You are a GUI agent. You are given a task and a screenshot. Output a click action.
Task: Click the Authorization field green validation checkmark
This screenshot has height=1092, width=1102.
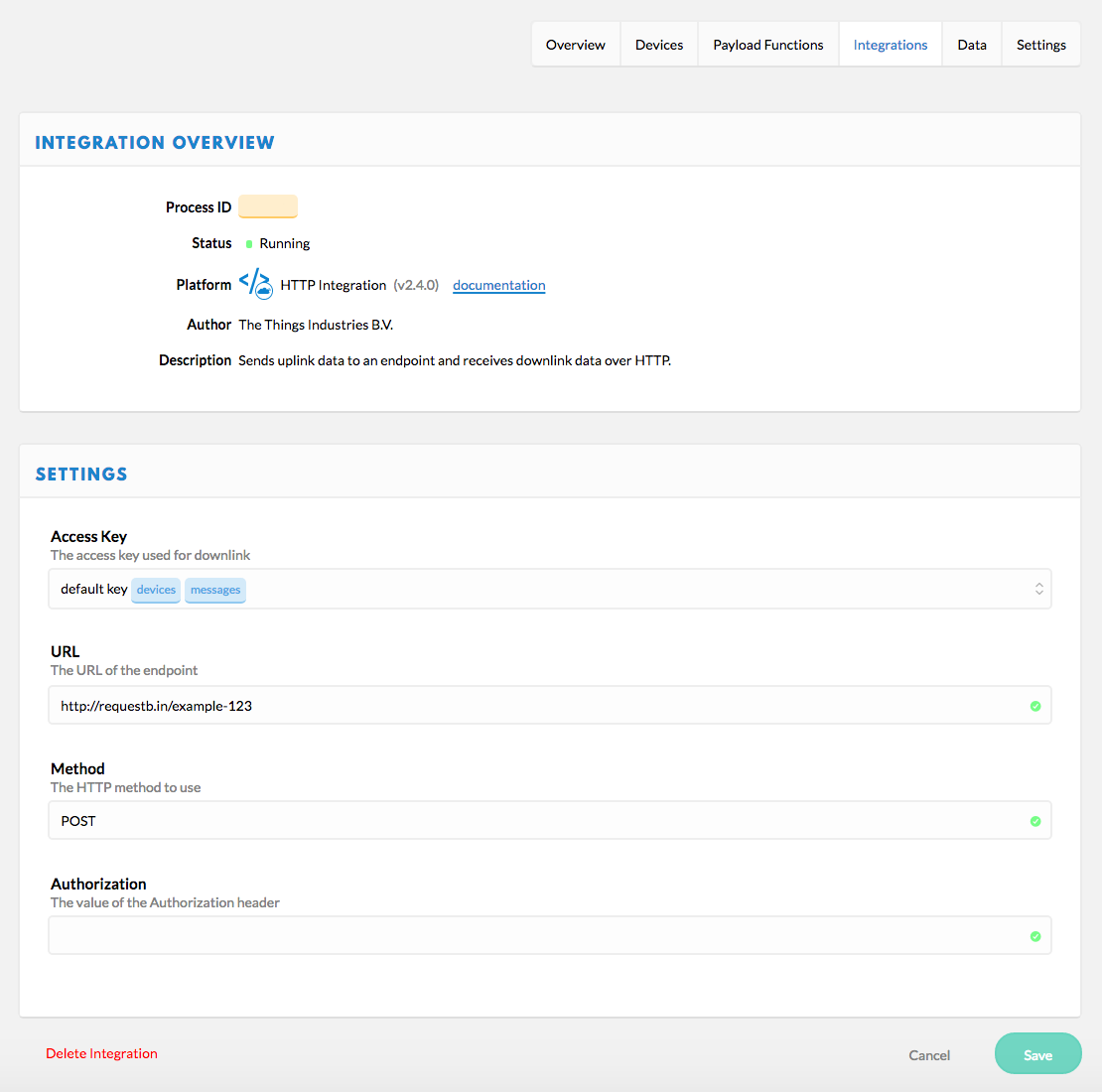[1035, 936]
